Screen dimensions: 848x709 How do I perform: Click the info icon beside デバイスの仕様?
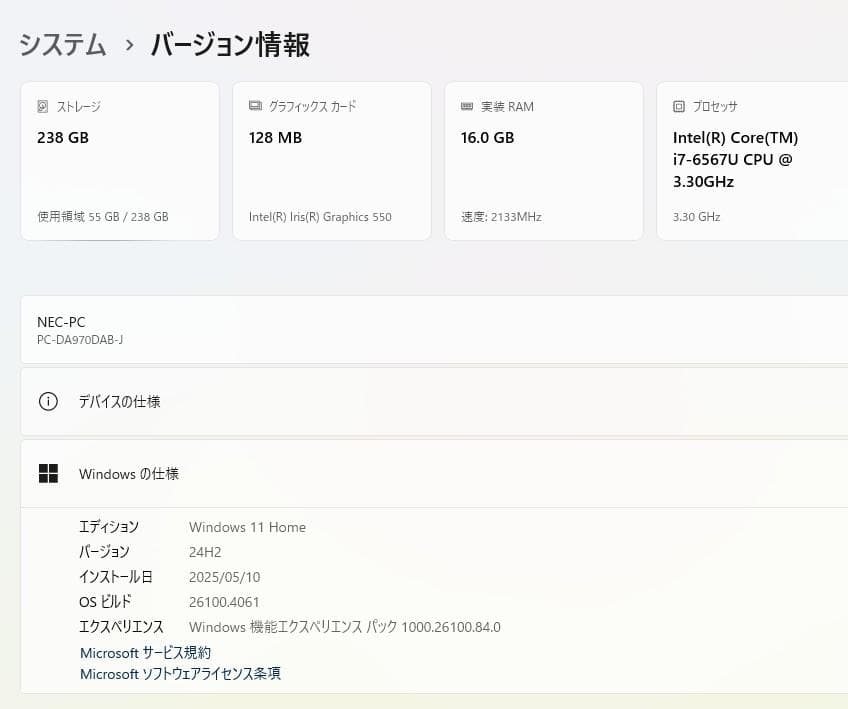(48, 401)
